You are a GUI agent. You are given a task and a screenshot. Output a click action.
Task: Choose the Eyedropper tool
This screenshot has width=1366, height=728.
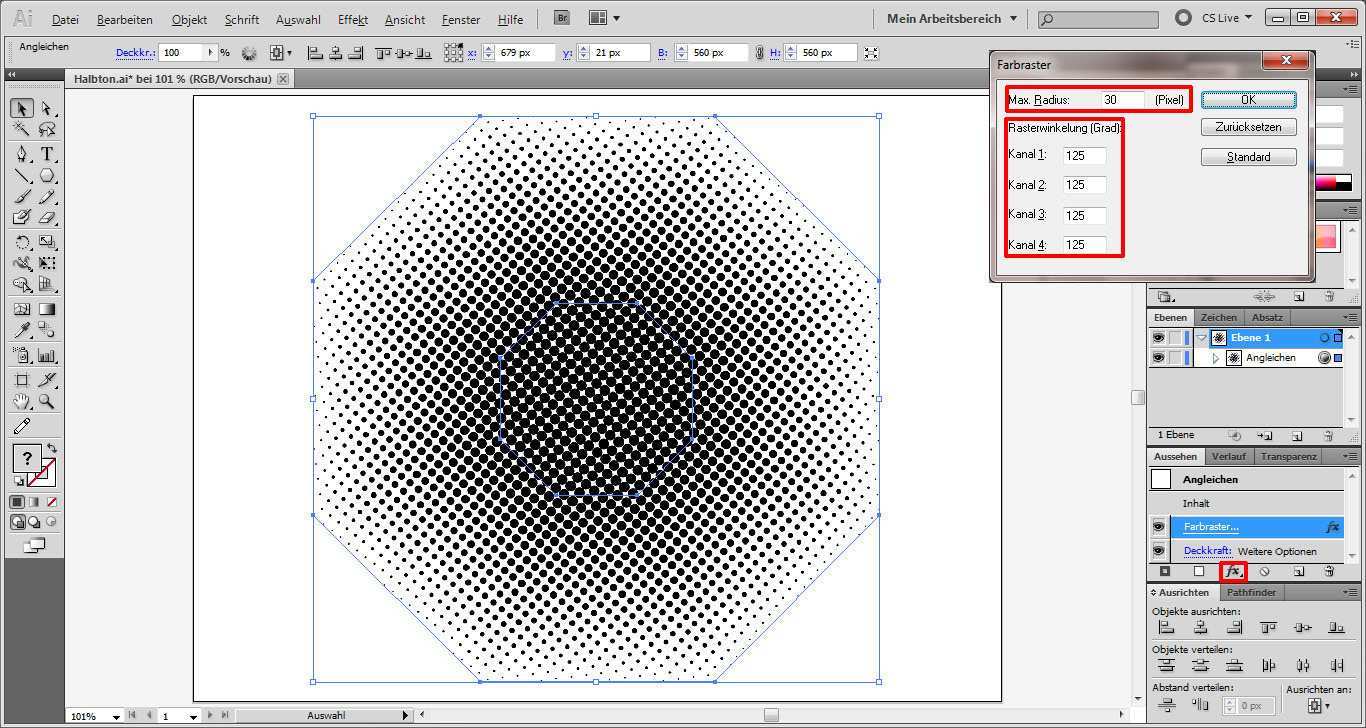click(22, 331)
